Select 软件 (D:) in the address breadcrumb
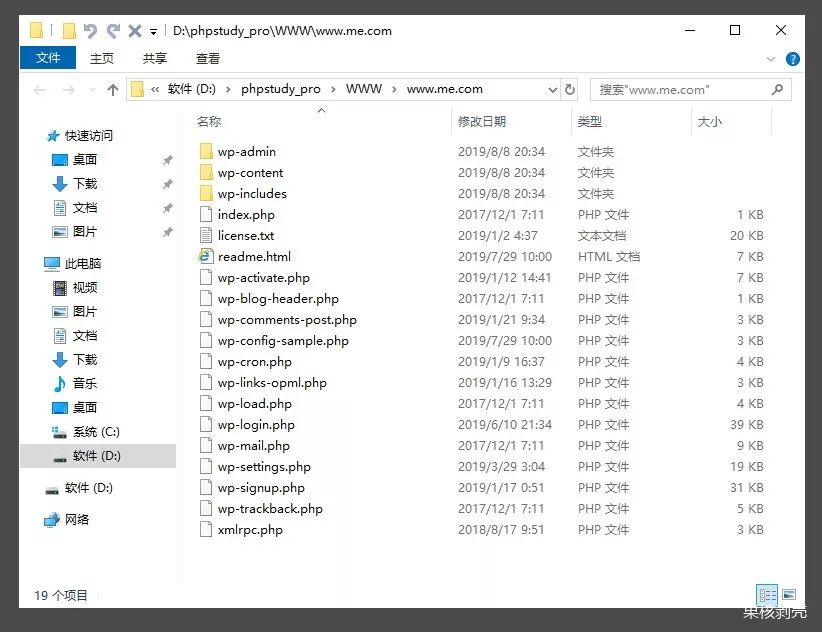The width and height of the screenshot is (822, 632). (x=191, y=89)
